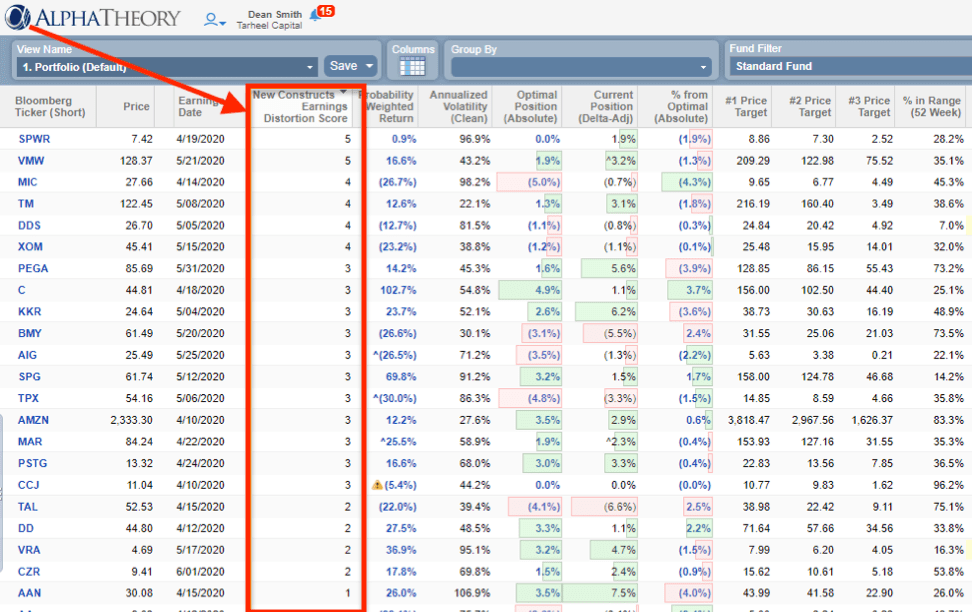Open the AMZN ticker link
Viewport: 972px width, 612px height.
33,420
